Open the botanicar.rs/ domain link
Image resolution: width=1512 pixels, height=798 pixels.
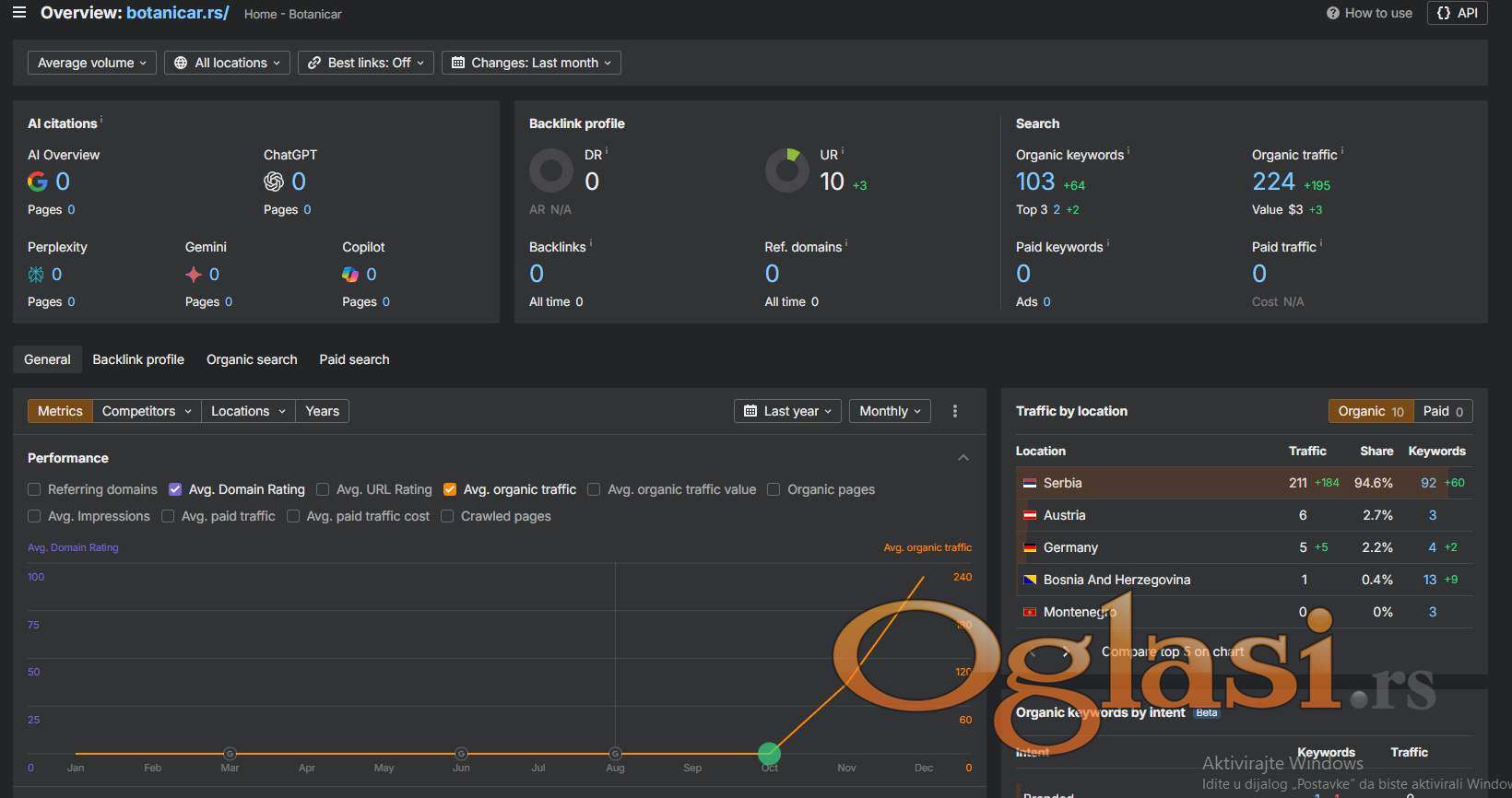(177, 13)
